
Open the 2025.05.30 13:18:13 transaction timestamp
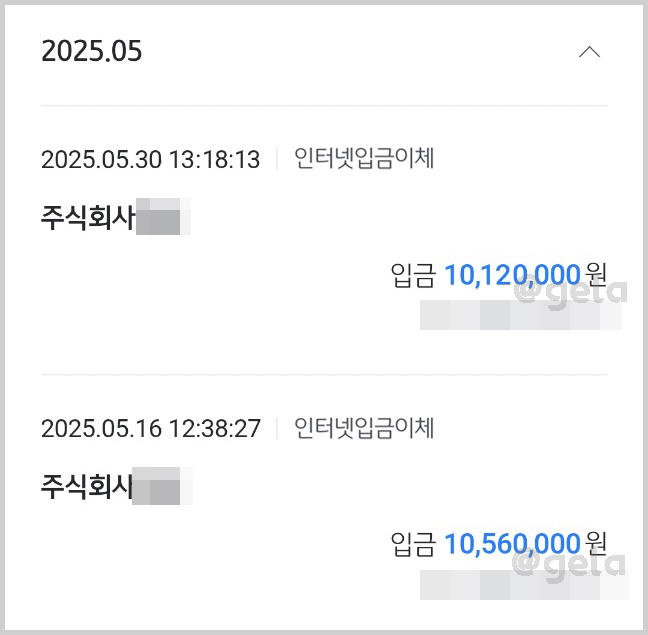(x=150, y=159)
